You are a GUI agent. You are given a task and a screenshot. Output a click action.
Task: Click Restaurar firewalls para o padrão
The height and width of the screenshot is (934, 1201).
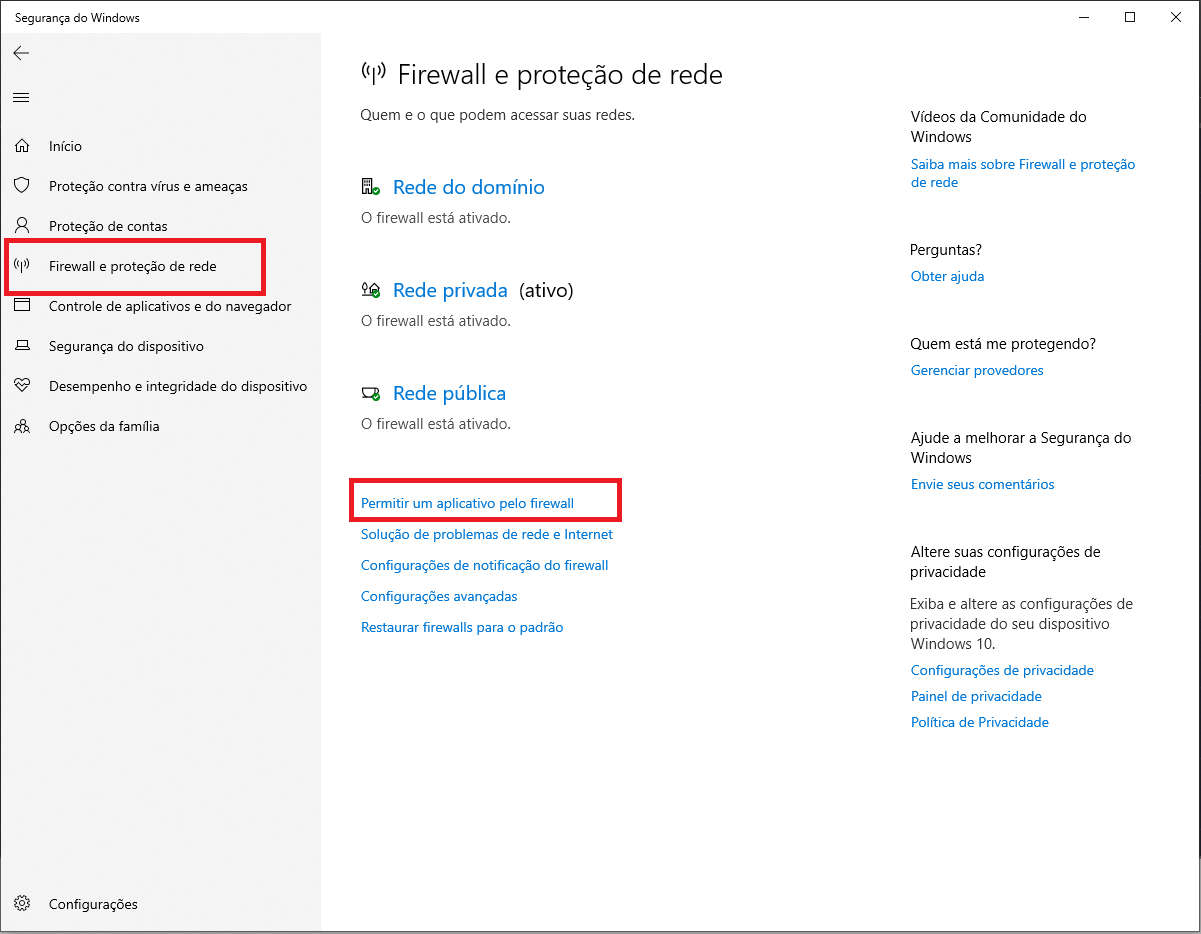(x=462, y=626)
